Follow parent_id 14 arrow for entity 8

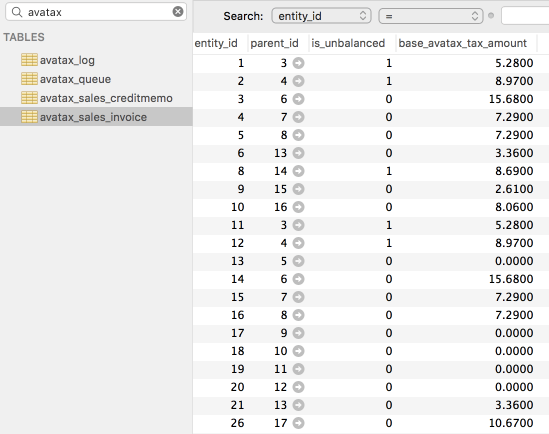298,171
